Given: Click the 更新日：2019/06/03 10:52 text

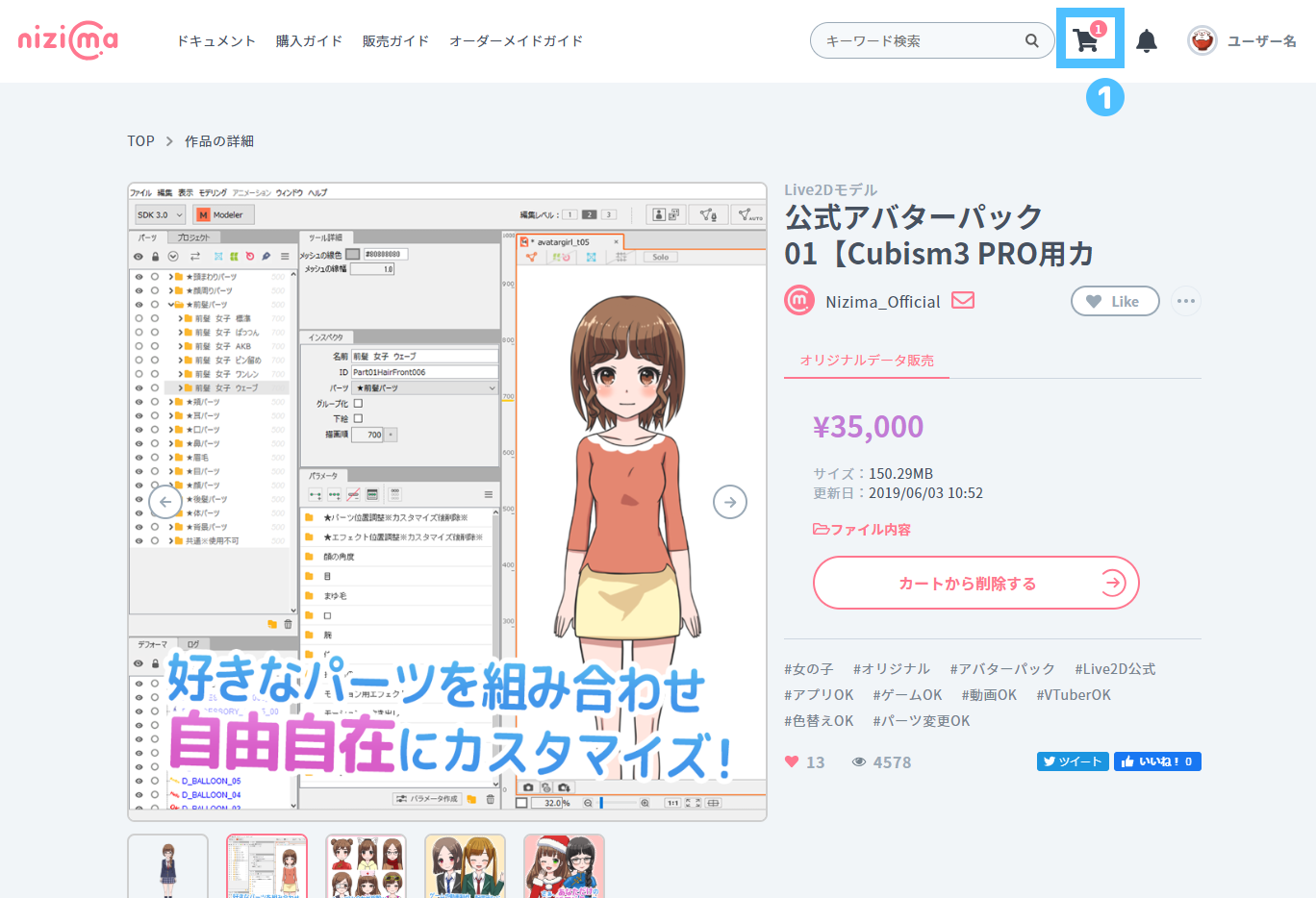Looking at the screenshot, I should tap(898, 493).
